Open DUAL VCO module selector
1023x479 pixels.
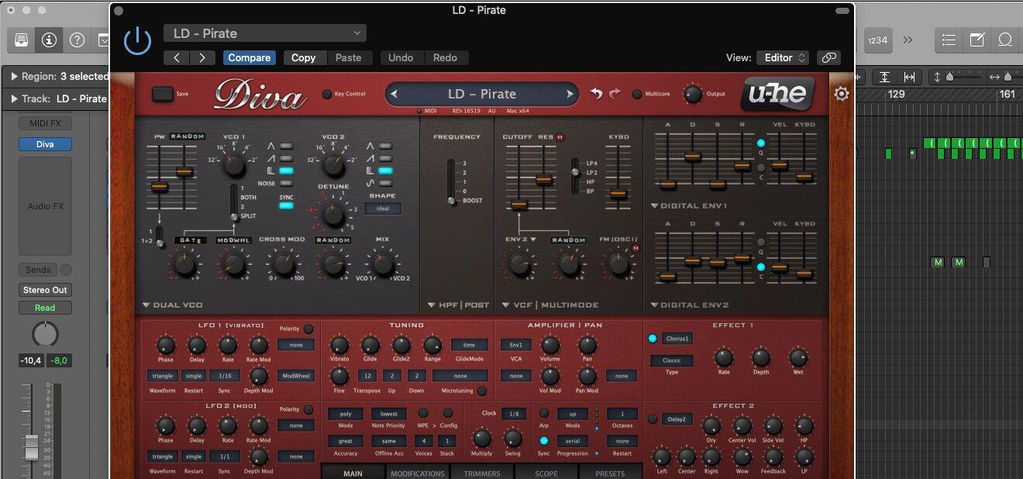172,305
